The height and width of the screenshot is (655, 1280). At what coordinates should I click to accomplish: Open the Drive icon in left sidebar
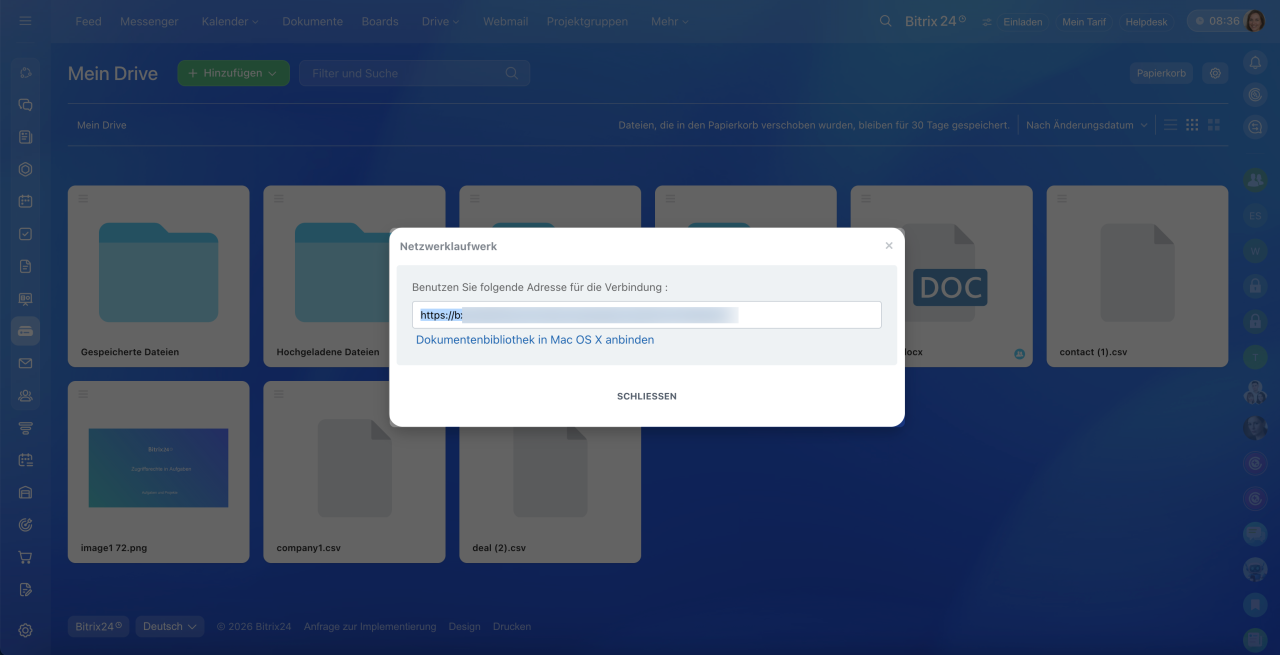25,331
